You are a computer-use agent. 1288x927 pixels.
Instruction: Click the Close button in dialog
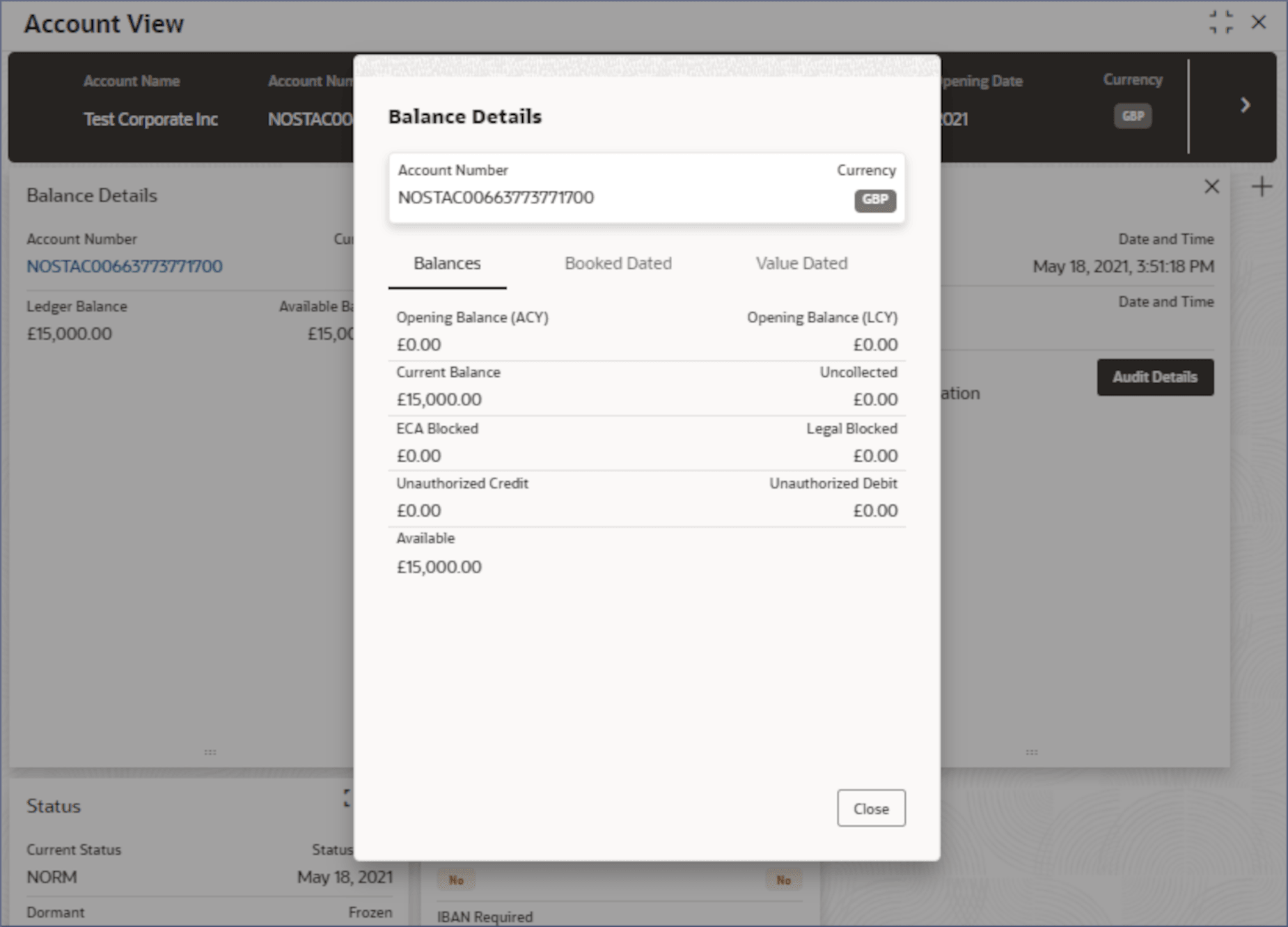tap(871, 809)
